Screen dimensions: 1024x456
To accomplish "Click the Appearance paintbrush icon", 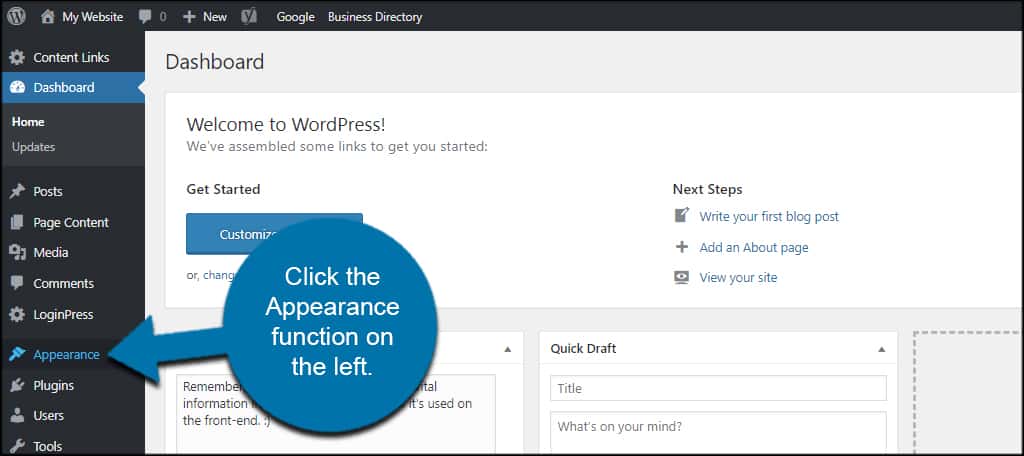I will point(17,355).
